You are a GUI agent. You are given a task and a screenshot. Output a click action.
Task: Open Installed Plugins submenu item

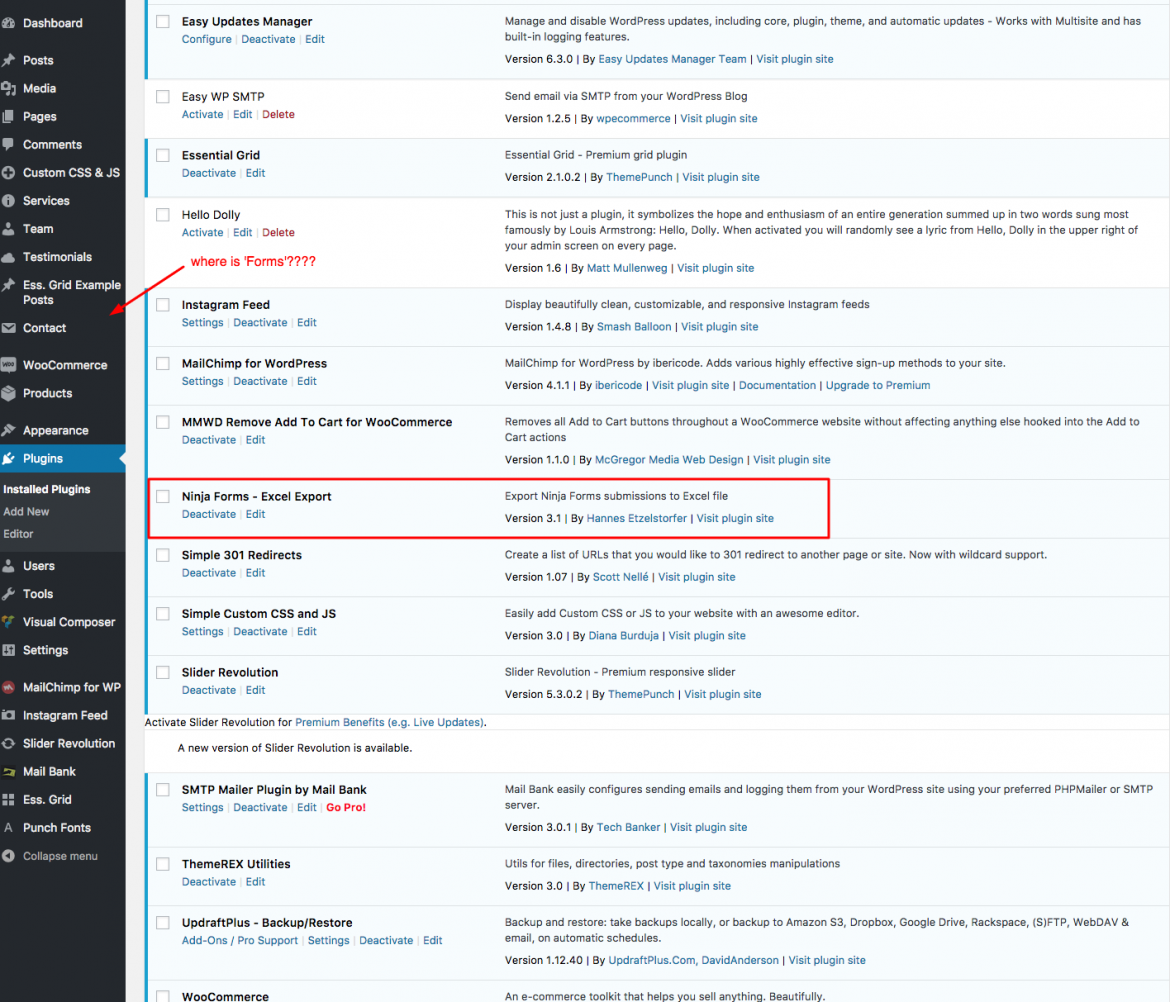pyautogui.click(x=46, y=489)
